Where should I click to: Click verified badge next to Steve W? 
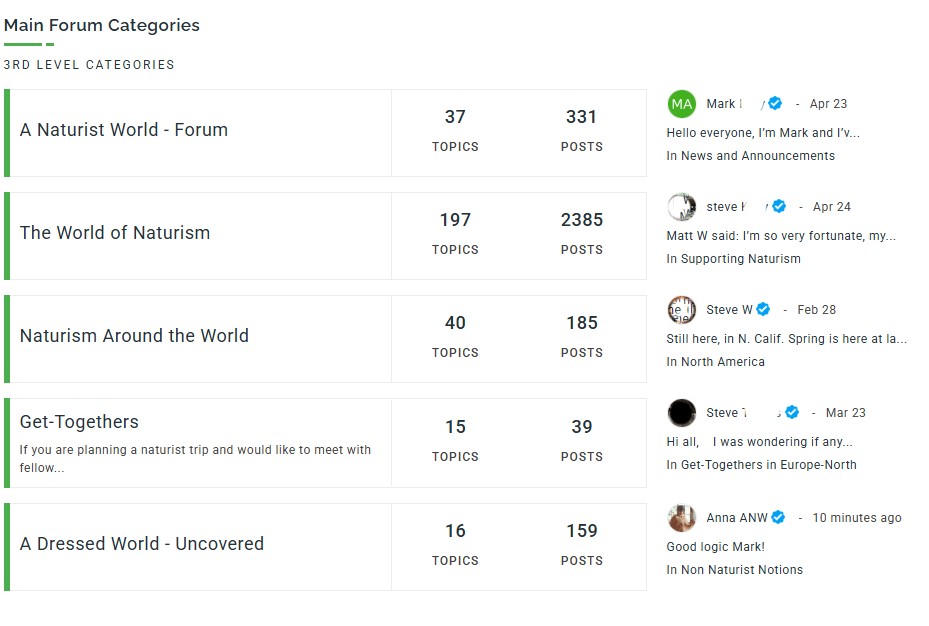(763, 310)
